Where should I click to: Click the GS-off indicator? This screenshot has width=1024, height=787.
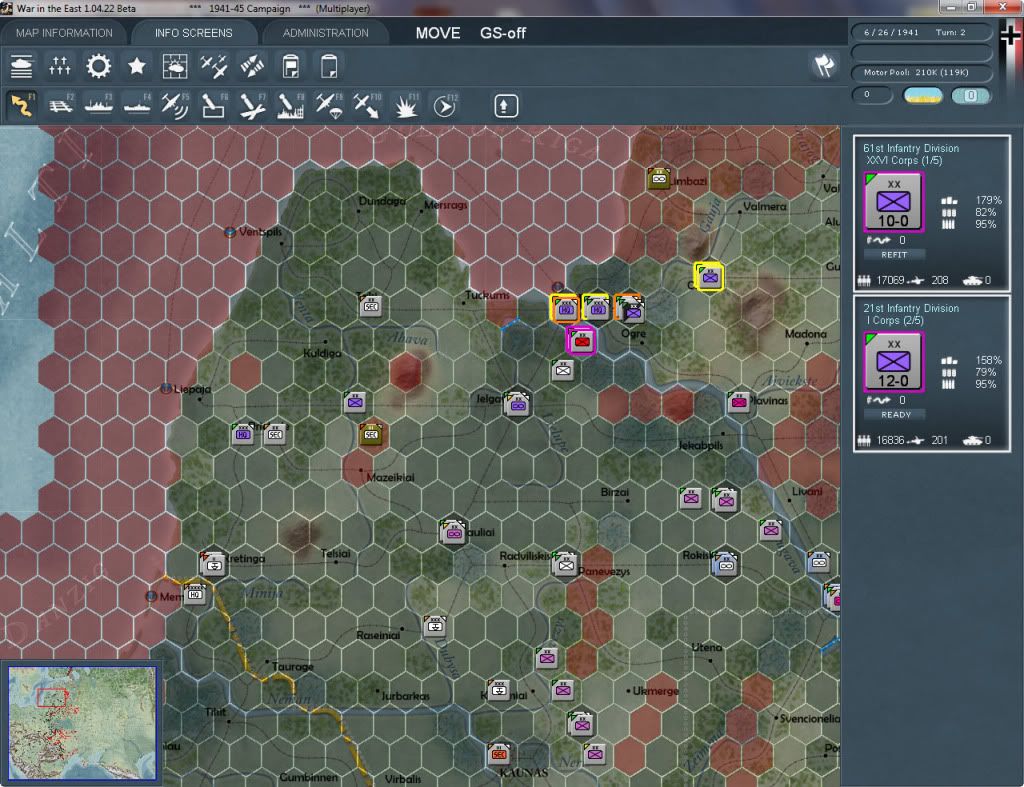[503, 33]
